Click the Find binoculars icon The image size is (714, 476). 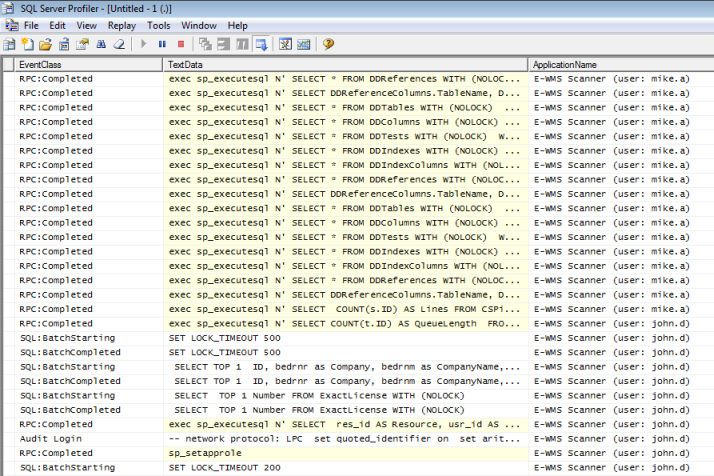click(100, 44)
